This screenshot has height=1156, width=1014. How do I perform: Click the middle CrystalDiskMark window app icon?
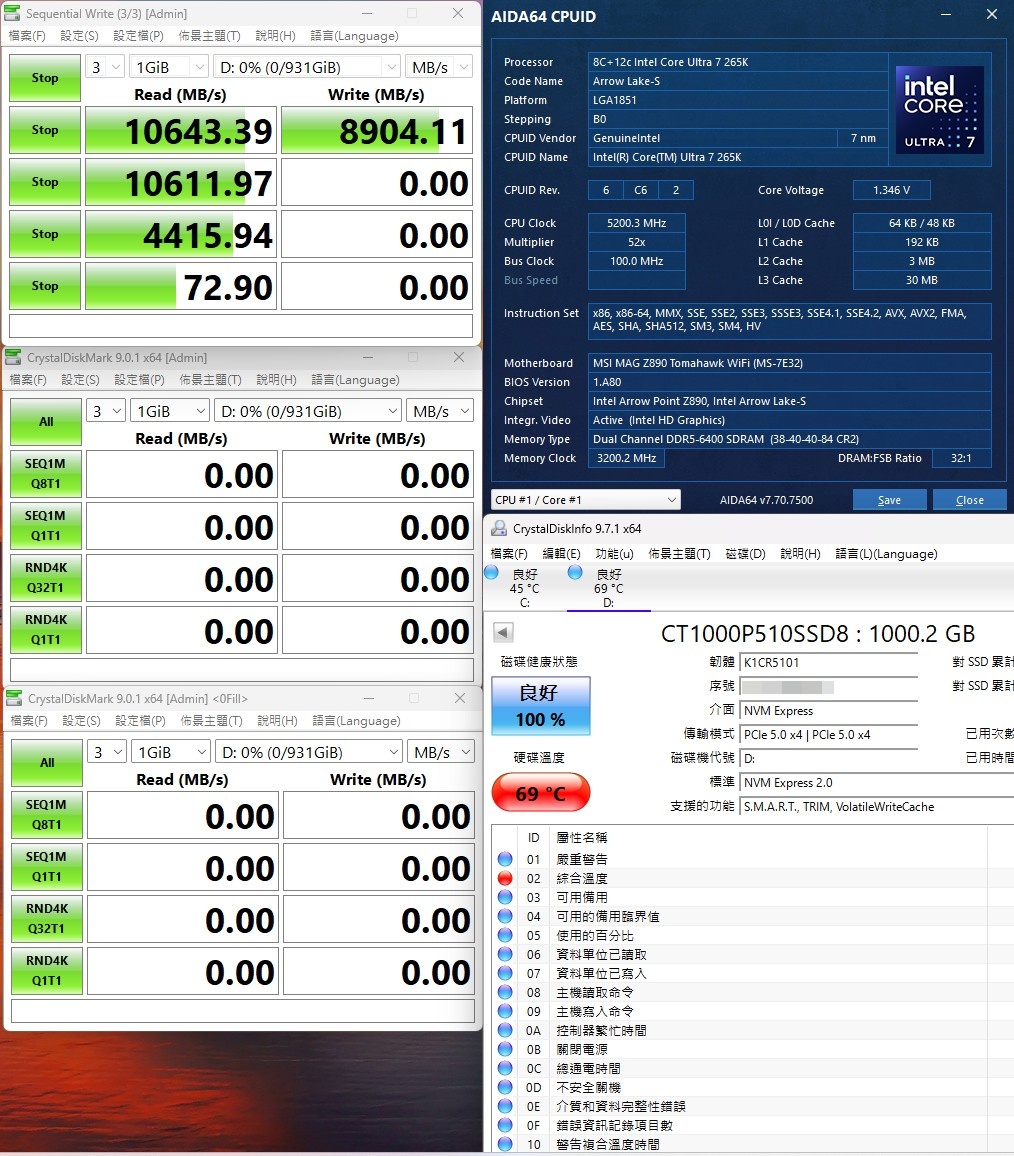click(x=13, y=358)
